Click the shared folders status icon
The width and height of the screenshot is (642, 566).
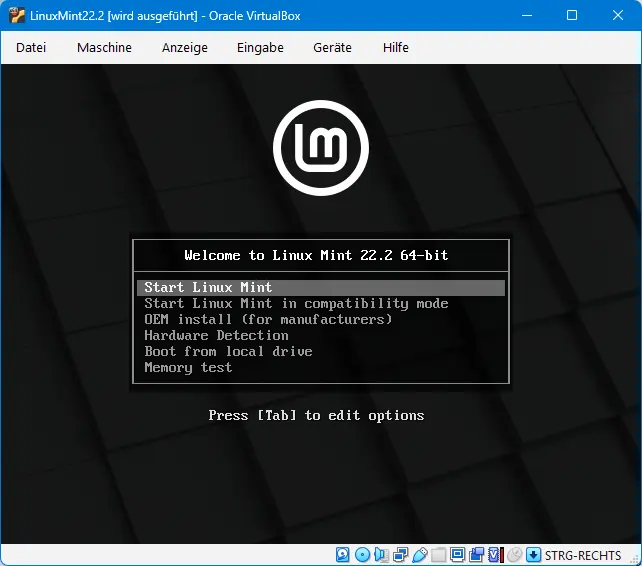point(439,555)
